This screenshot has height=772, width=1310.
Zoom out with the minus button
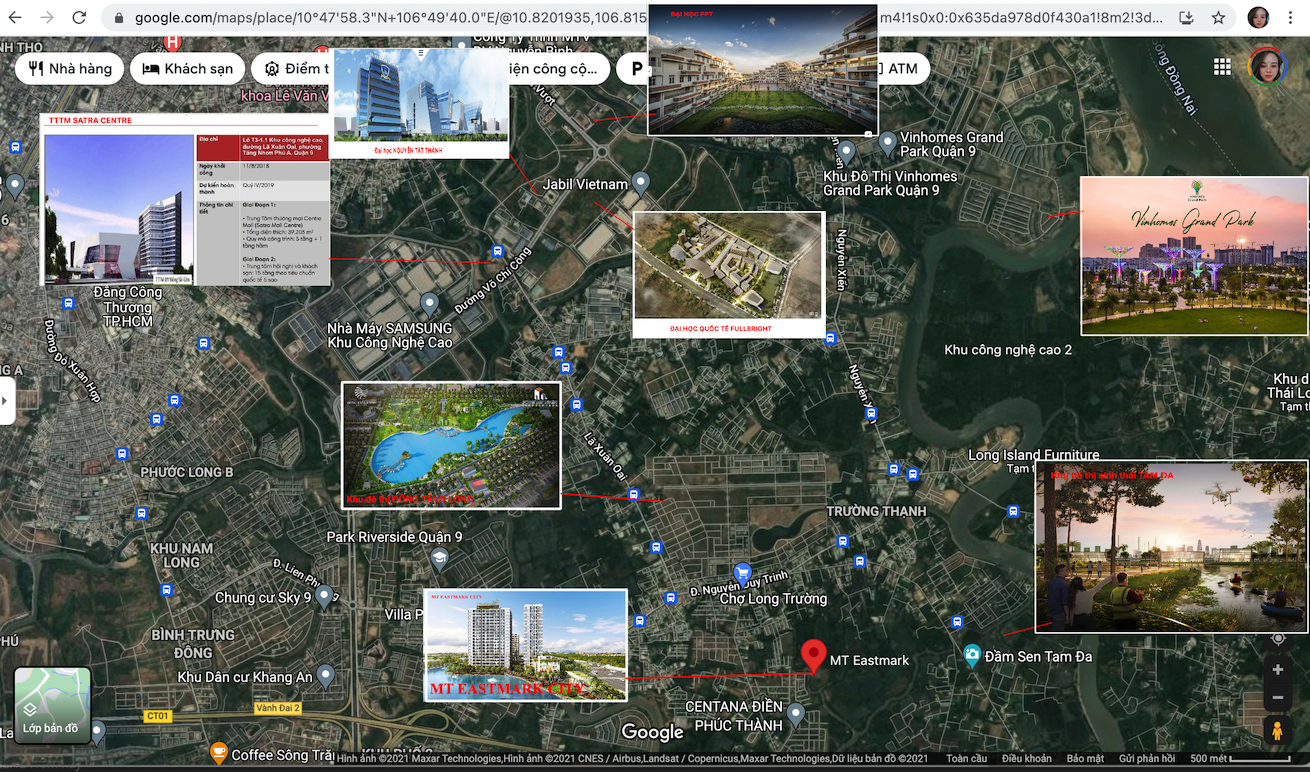tap(1277, 698)
